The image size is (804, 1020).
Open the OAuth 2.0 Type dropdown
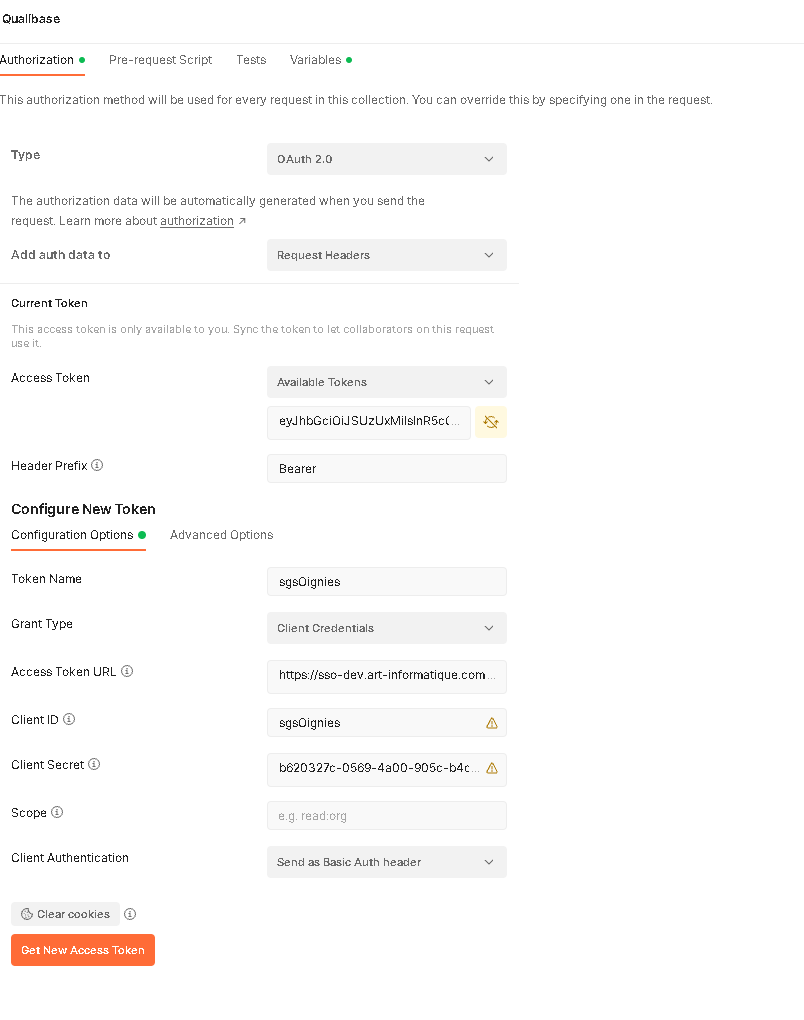[x=386, y=159]
